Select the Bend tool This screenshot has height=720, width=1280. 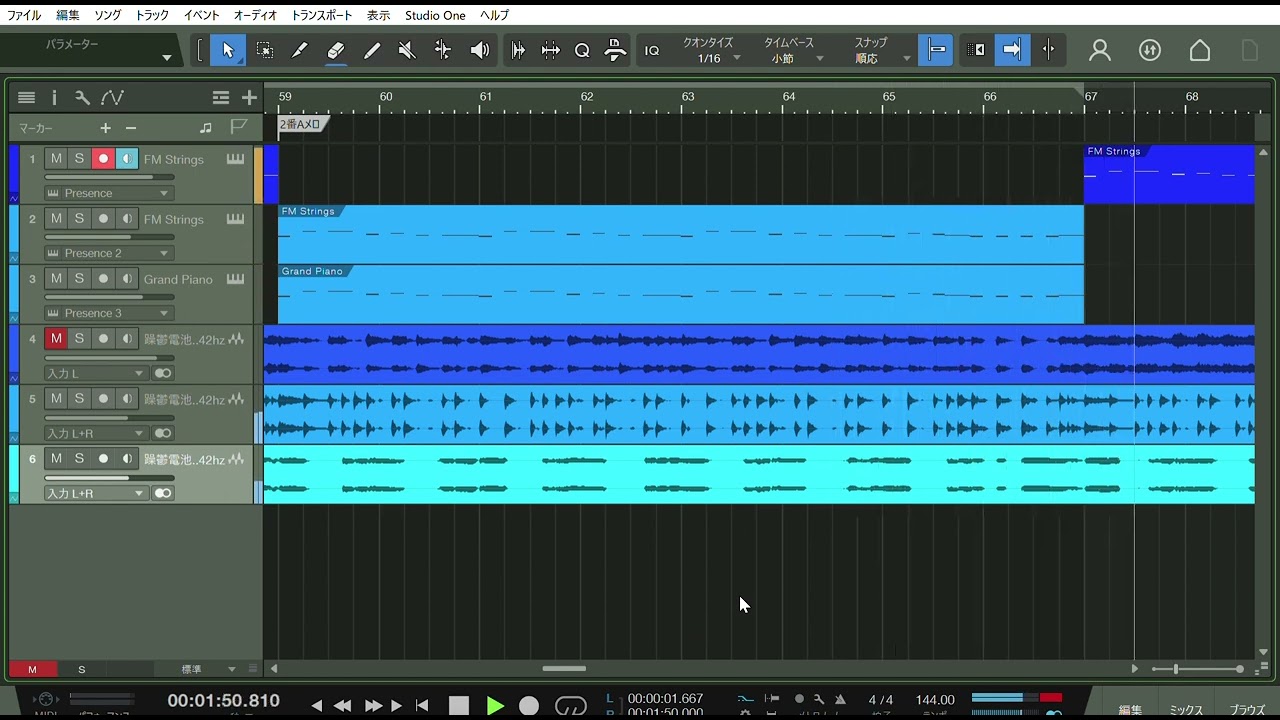point(443,50)
